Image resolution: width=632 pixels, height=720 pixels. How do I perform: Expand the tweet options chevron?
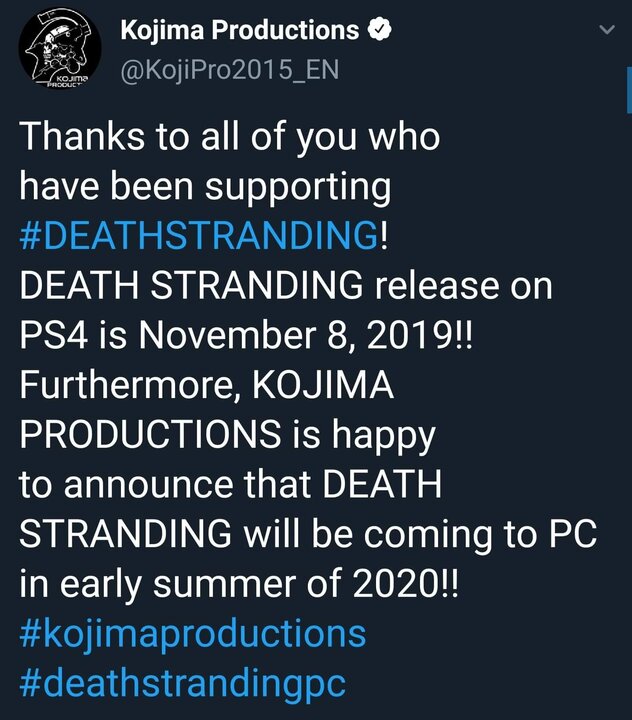pyautogui.click(x=607, y=30)
